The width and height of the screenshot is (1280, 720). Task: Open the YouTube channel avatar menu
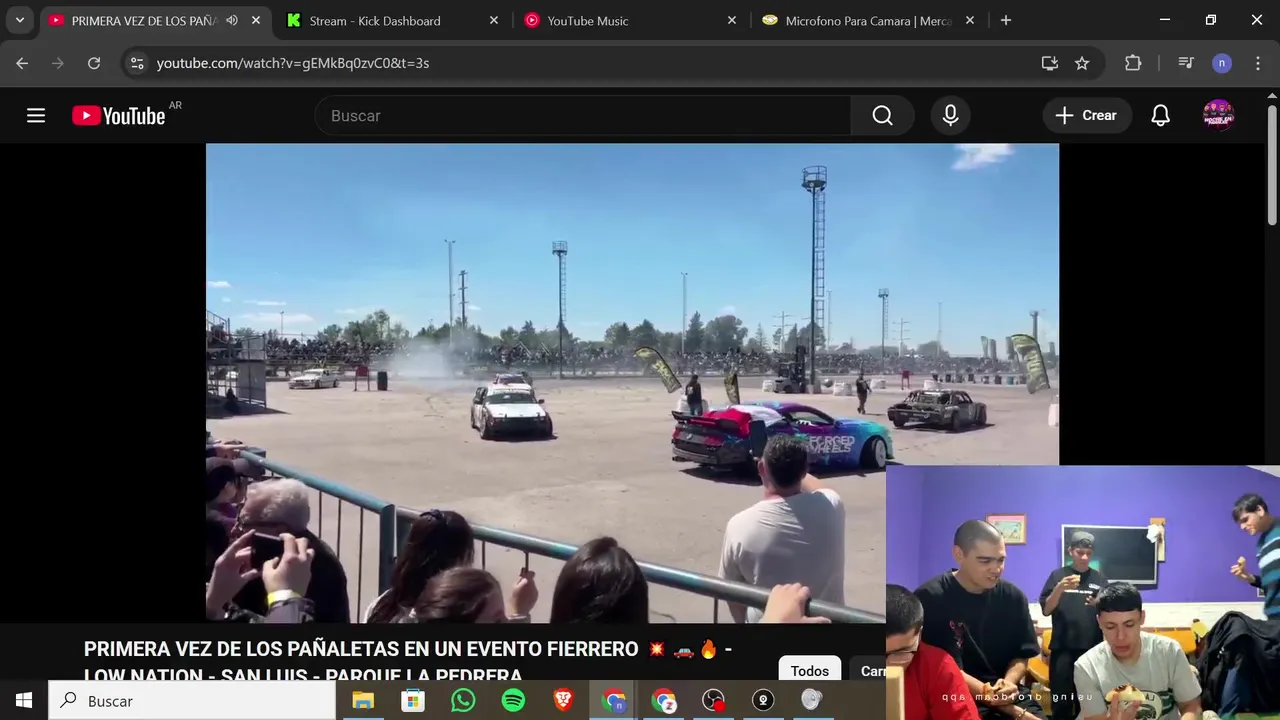point(1218,116)
